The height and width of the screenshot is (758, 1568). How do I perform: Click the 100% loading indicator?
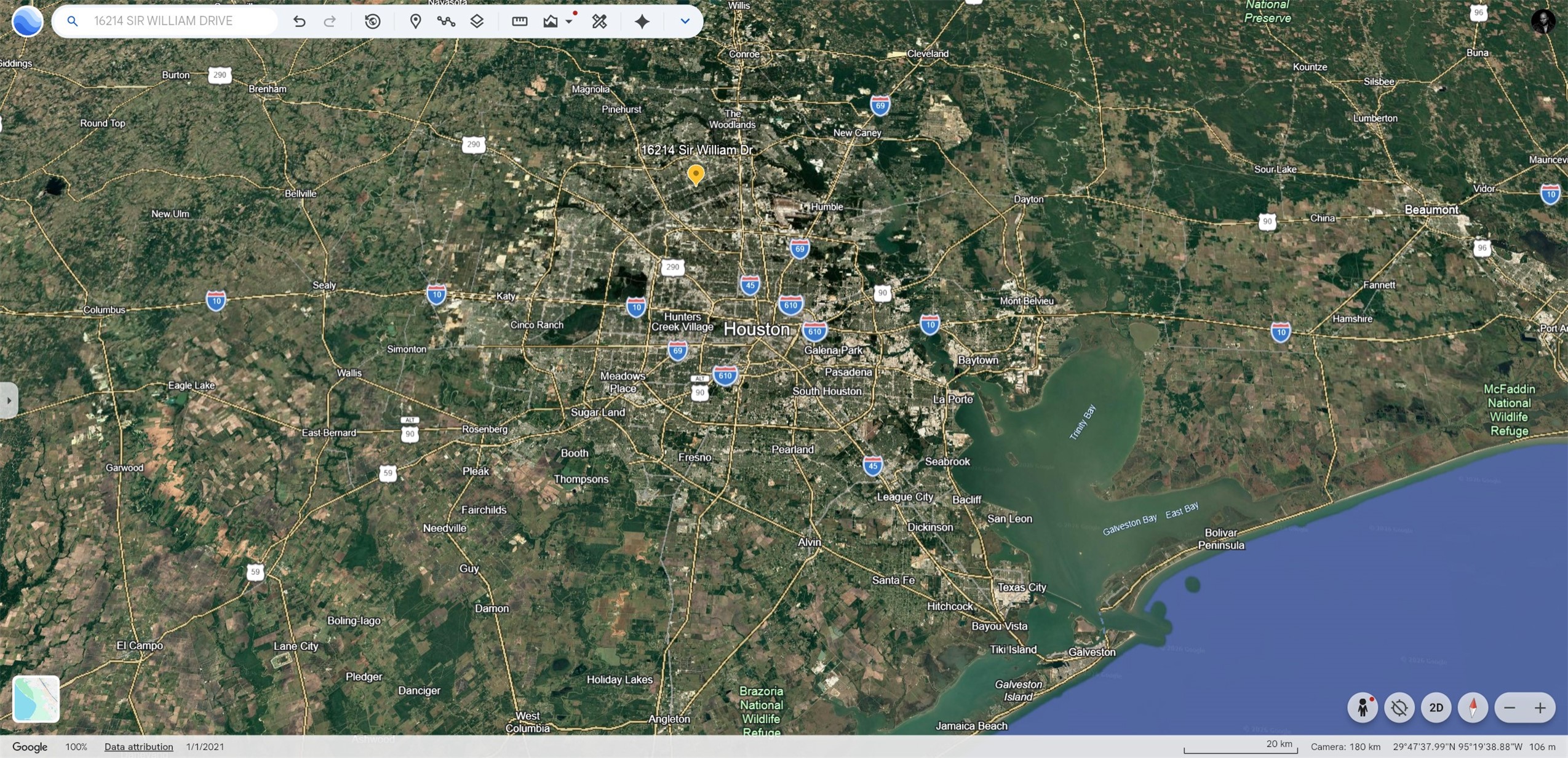pos(76,746)
